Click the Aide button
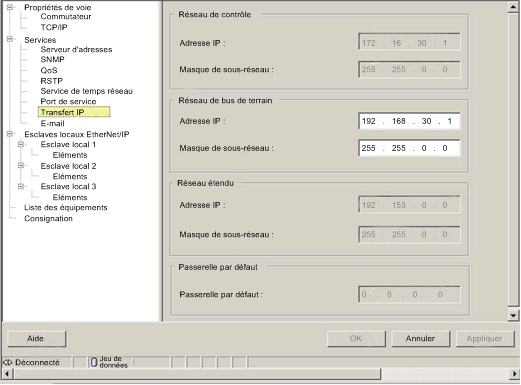The image size is (521, 385). 37,339
